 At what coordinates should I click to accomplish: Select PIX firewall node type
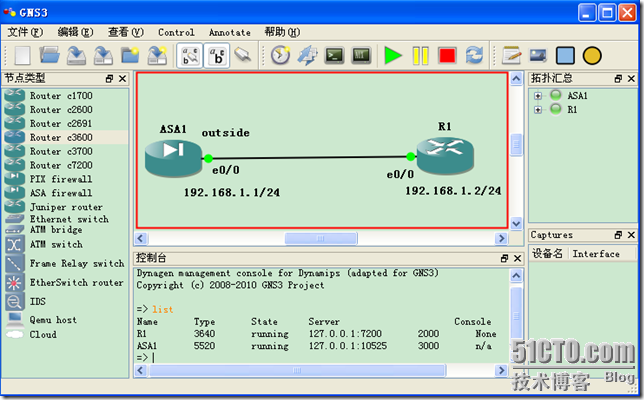coord(65,179)
